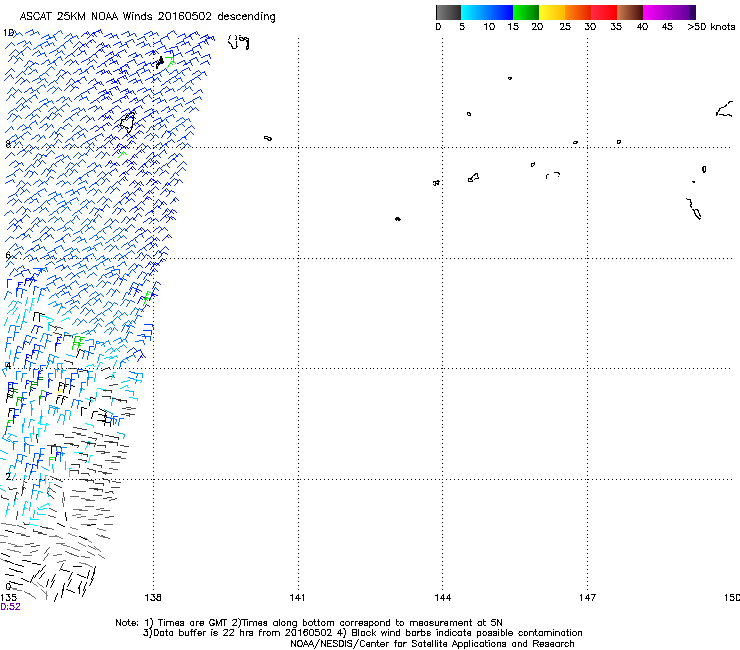Click the latitude '8' axis label
The width and height of the screenshot is (740, 650).
click(x=8, y=144)
